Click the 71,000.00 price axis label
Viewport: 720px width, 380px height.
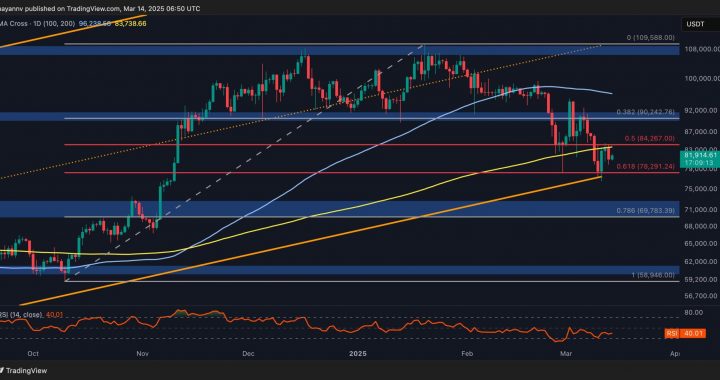pos(700,210)
